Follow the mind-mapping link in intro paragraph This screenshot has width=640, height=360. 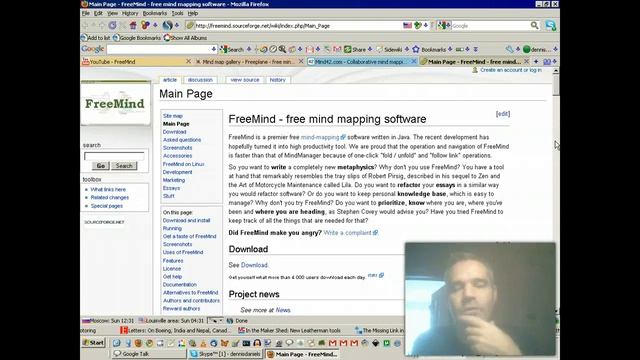pos(320,138)
